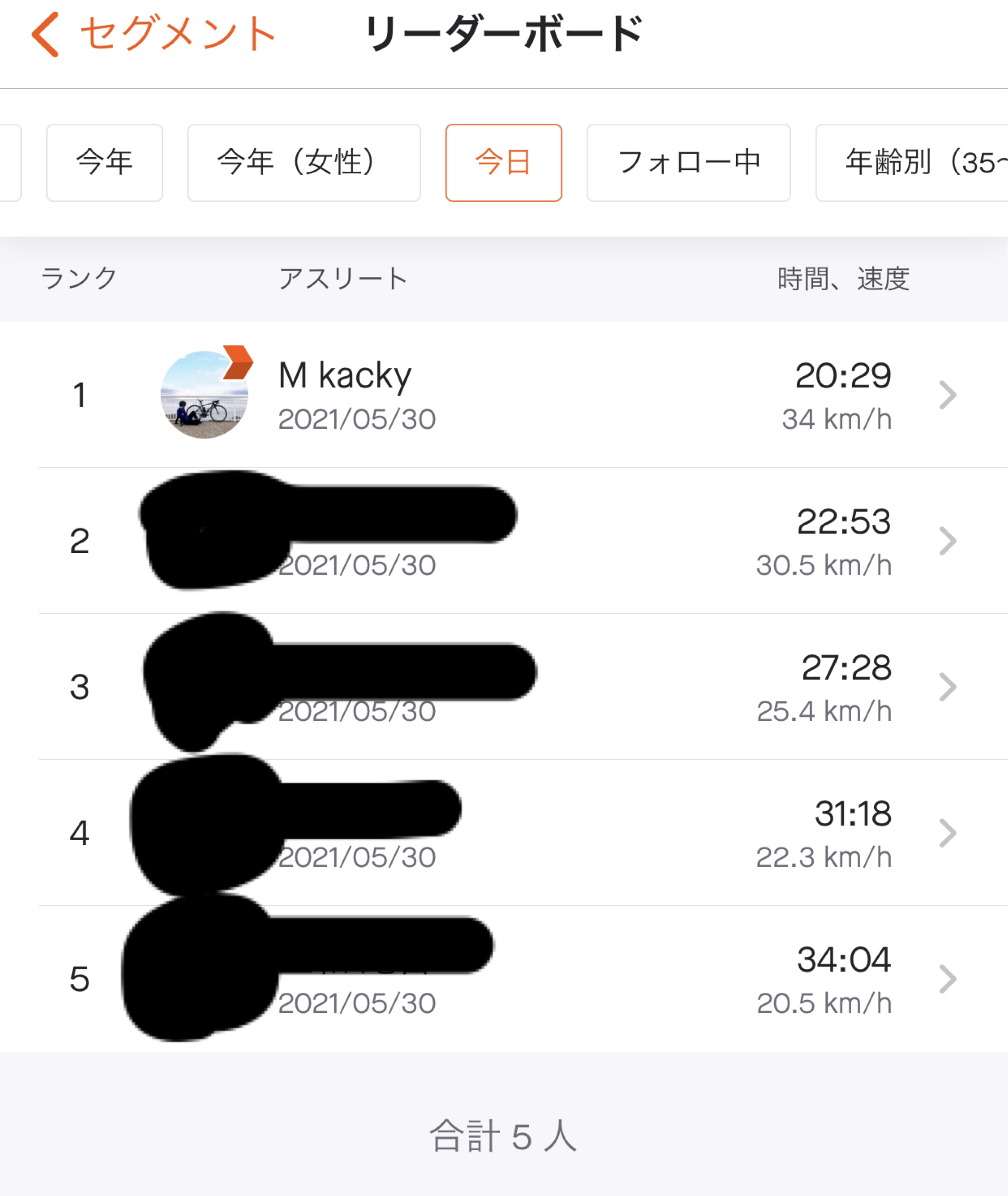
Task: Select the 今年（女性）filter
Action: [304, 163]
